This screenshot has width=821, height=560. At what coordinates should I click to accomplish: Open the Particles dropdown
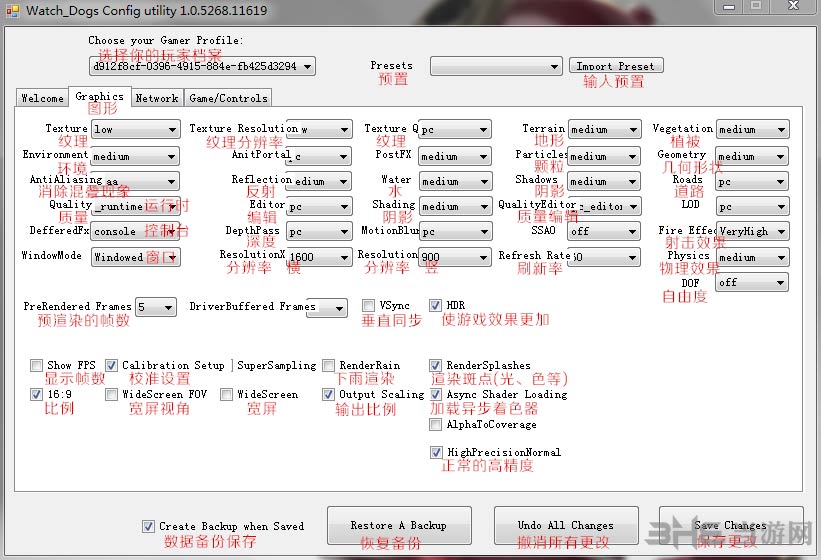(x=604, y=156)
